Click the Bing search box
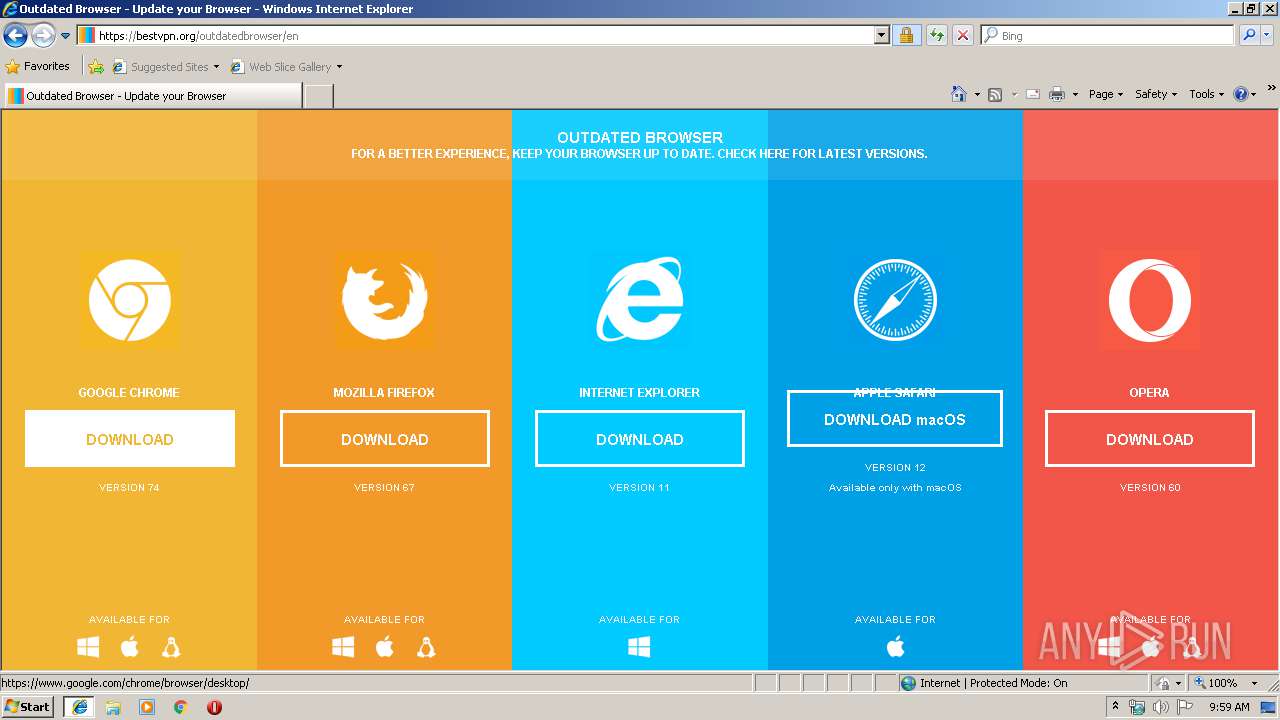The width and height of the screenshot is (1280, 720). [x=1107, y=35]
